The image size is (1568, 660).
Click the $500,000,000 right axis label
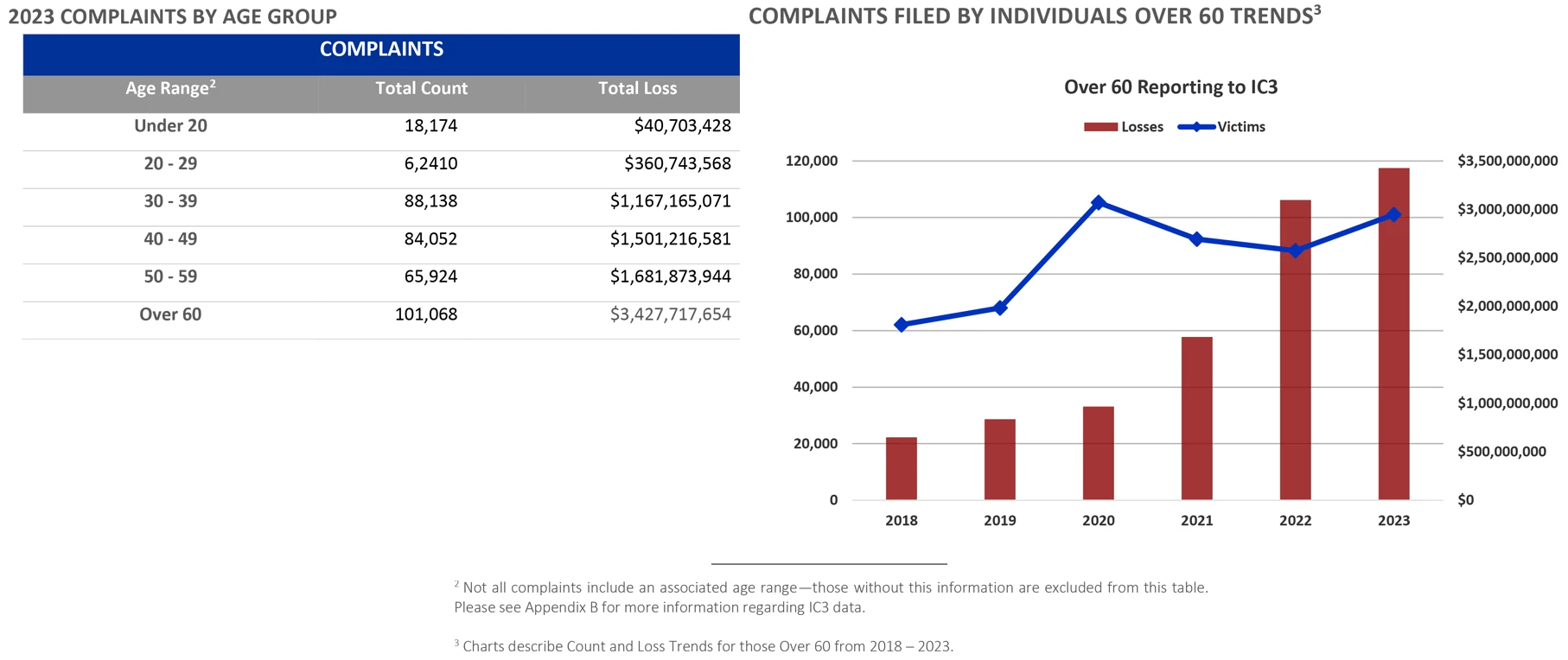1501,452
